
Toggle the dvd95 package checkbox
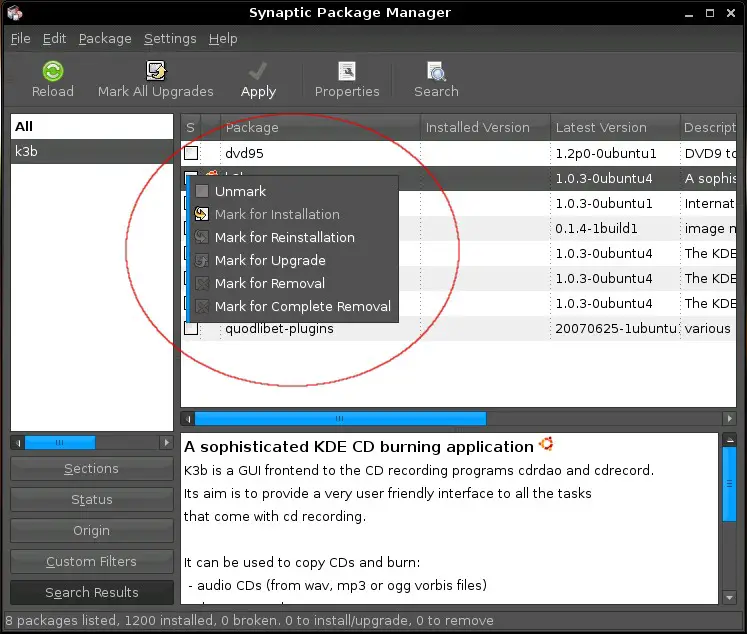point(191,153)
